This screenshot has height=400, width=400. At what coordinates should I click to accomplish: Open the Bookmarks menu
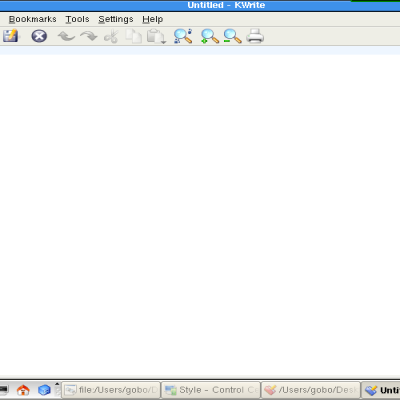point(33,19)
